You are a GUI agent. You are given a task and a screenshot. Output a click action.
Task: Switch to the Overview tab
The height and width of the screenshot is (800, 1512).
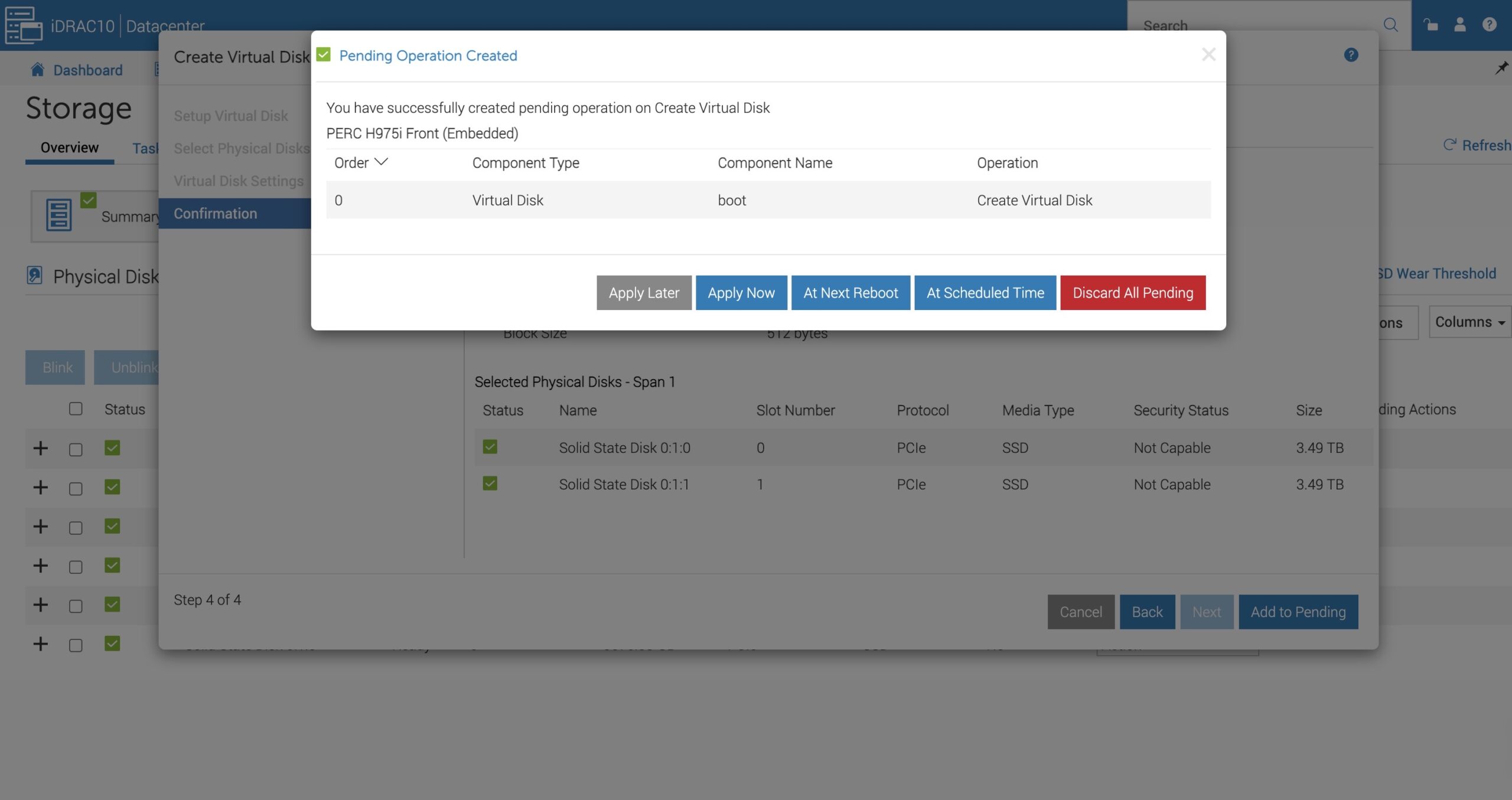tap(69, 147)
